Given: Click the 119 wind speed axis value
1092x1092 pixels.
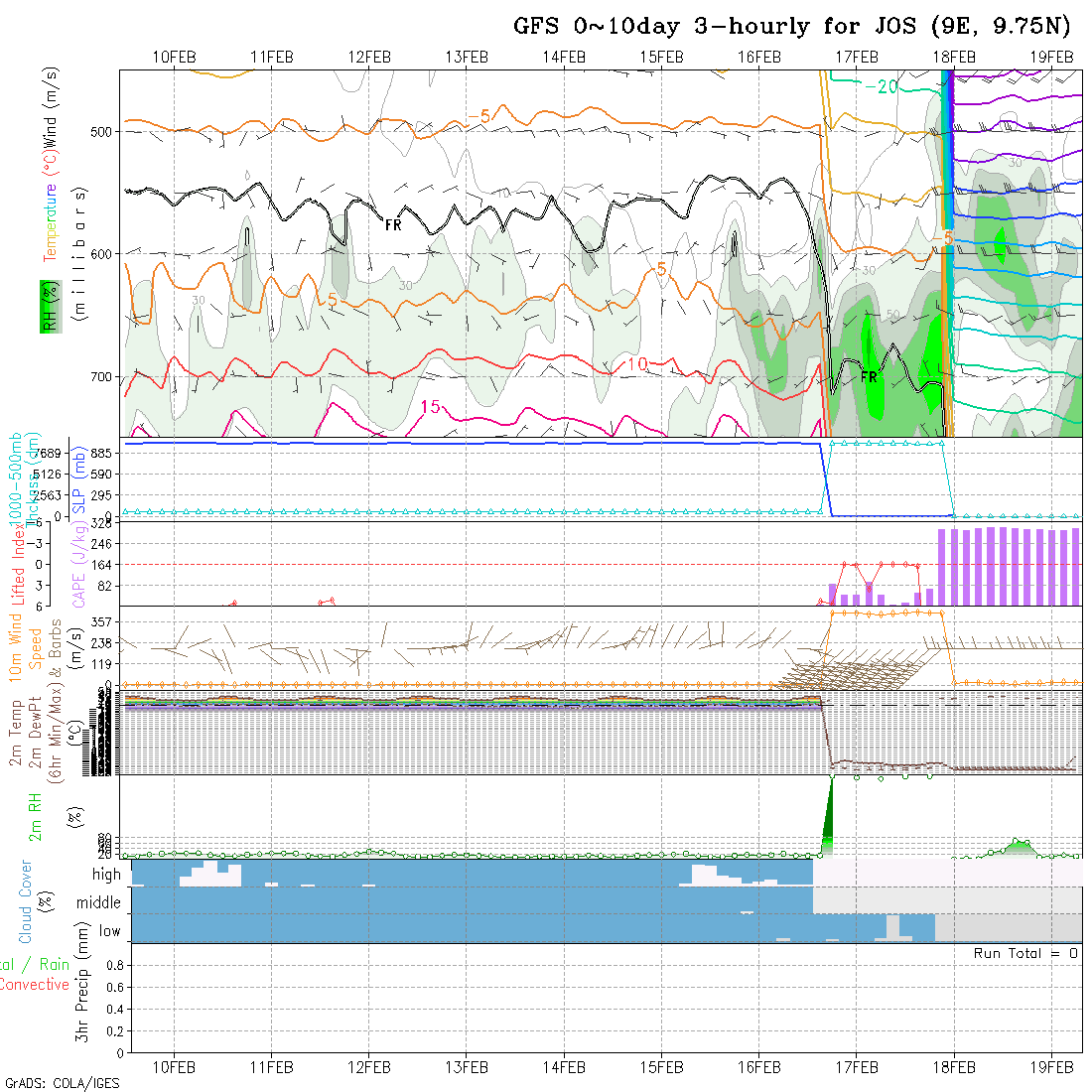Looking at the screenshot, I should [101, 664].
